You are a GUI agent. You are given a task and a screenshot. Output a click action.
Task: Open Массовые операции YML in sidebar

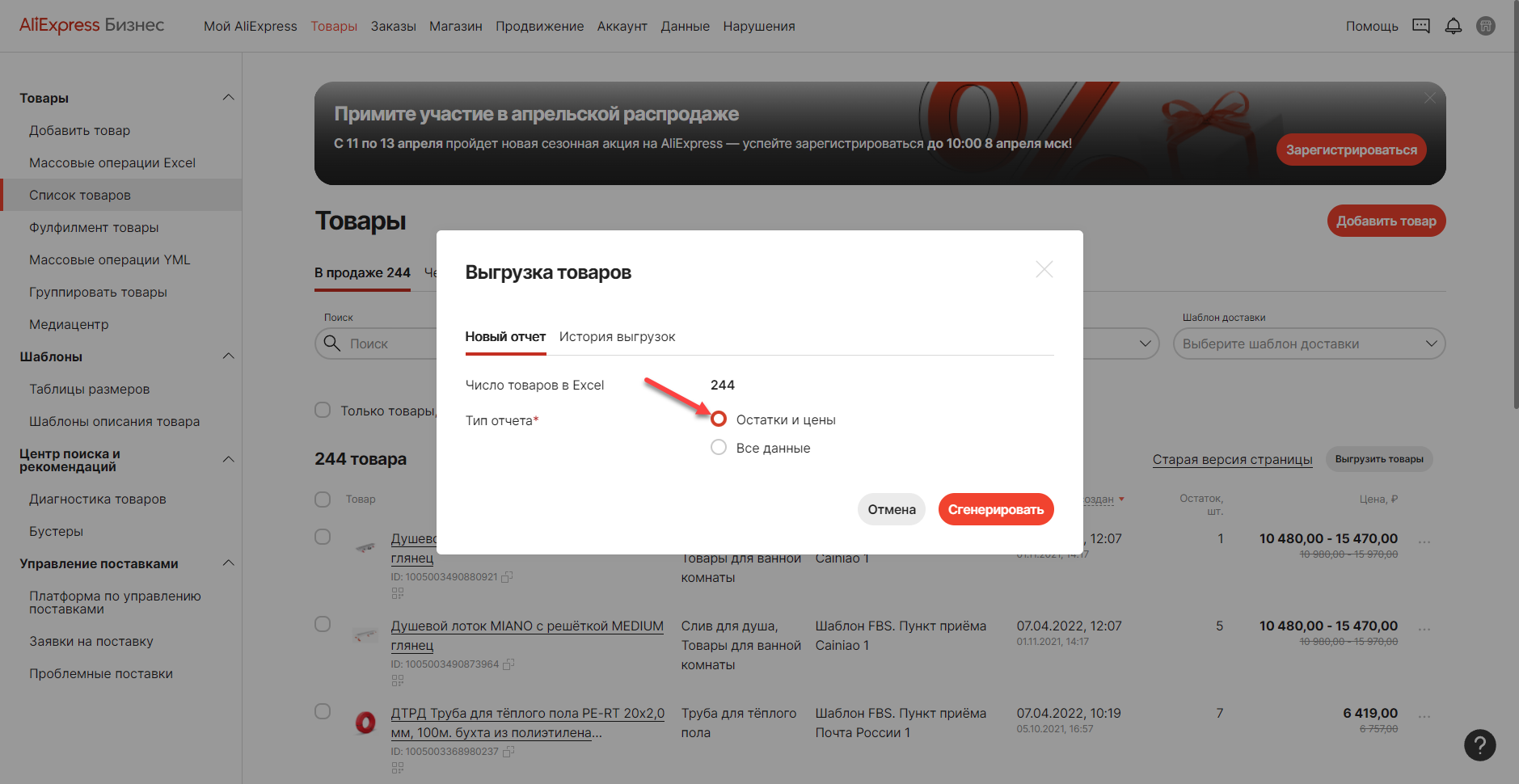[110, 259]
